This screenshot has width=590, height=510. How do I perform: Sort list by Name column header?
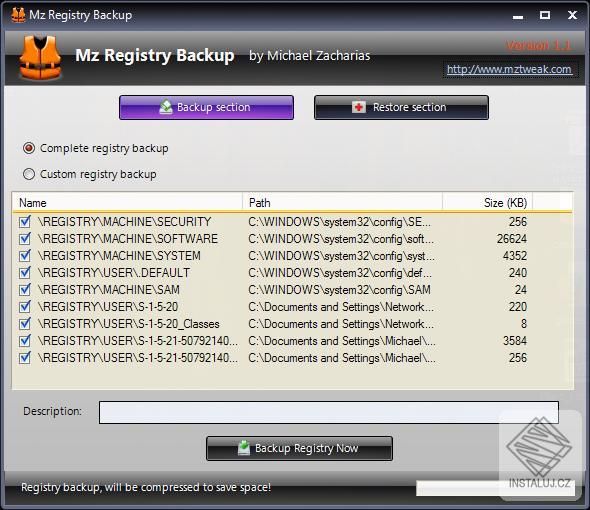[128, 202]
